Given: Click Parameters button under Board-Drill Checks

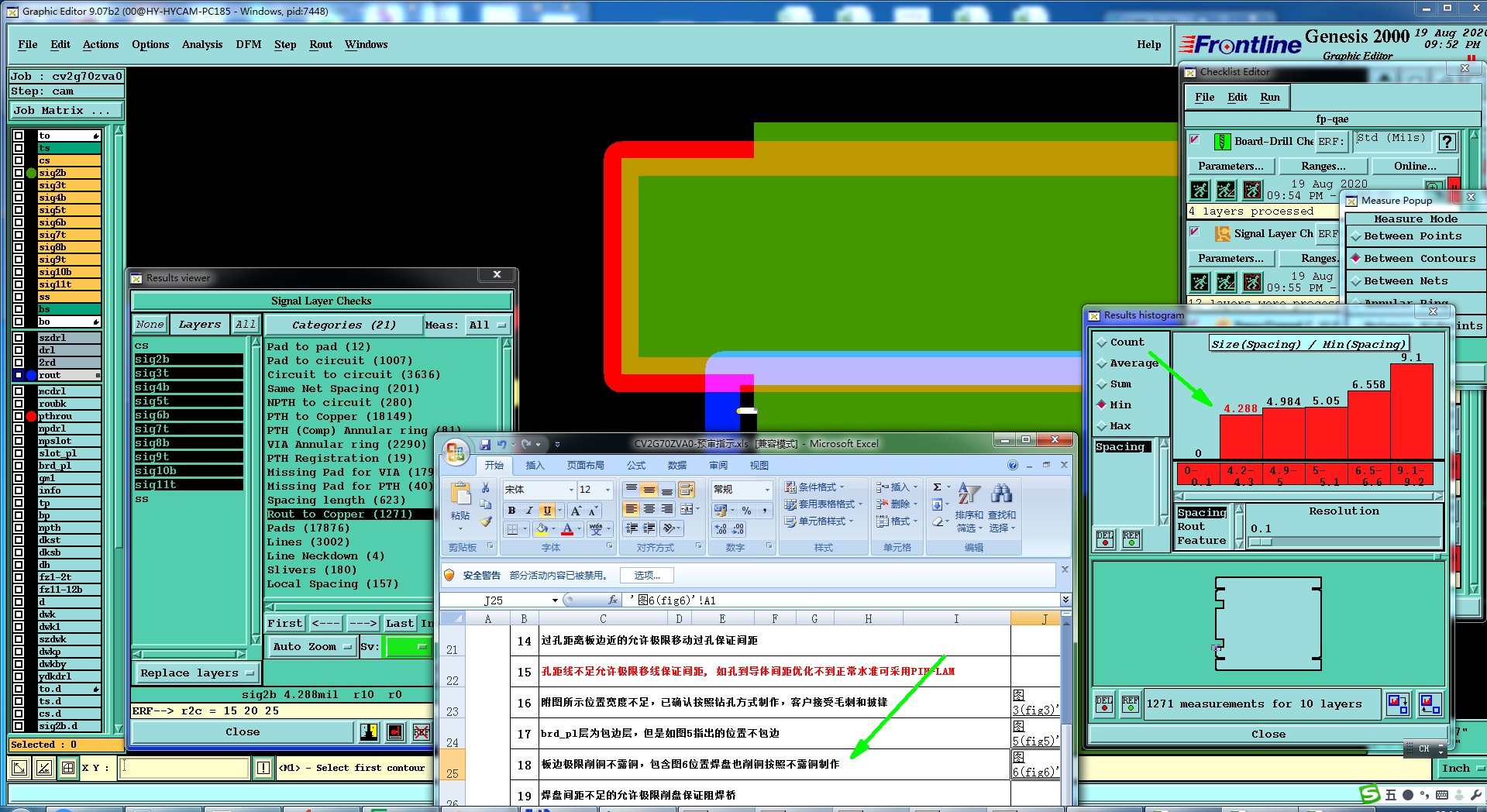Looking at the screenshot, I should tap(1231, 166).
